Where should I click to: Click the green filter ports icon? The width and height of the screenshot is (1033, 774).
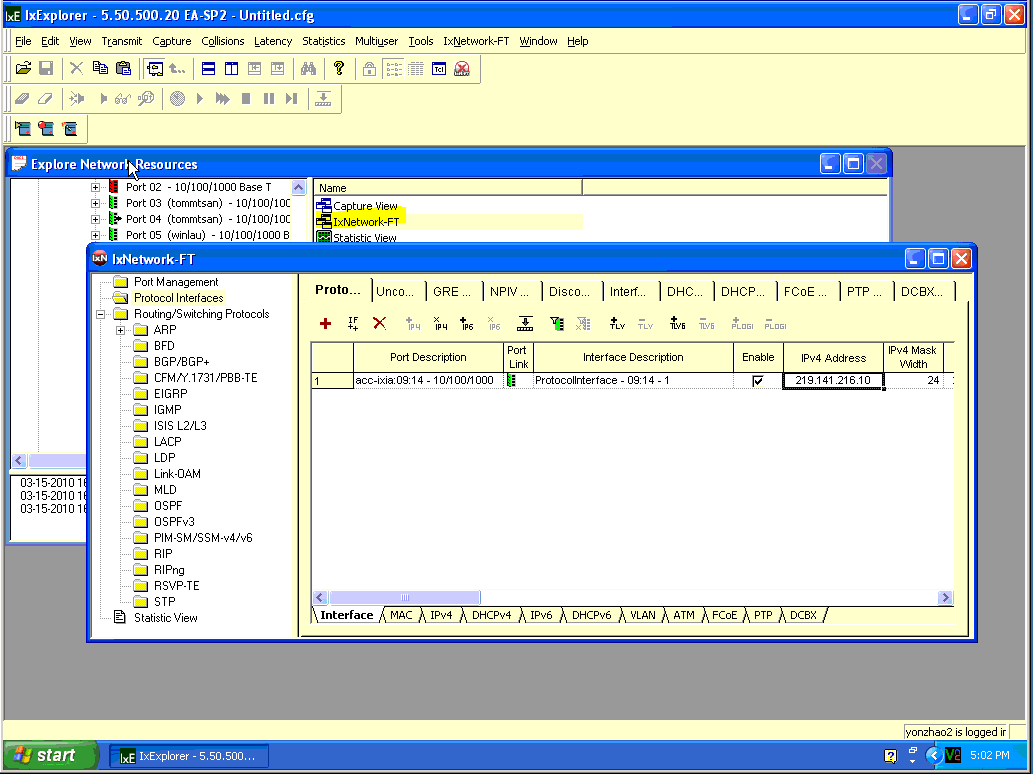click(557, 323)
